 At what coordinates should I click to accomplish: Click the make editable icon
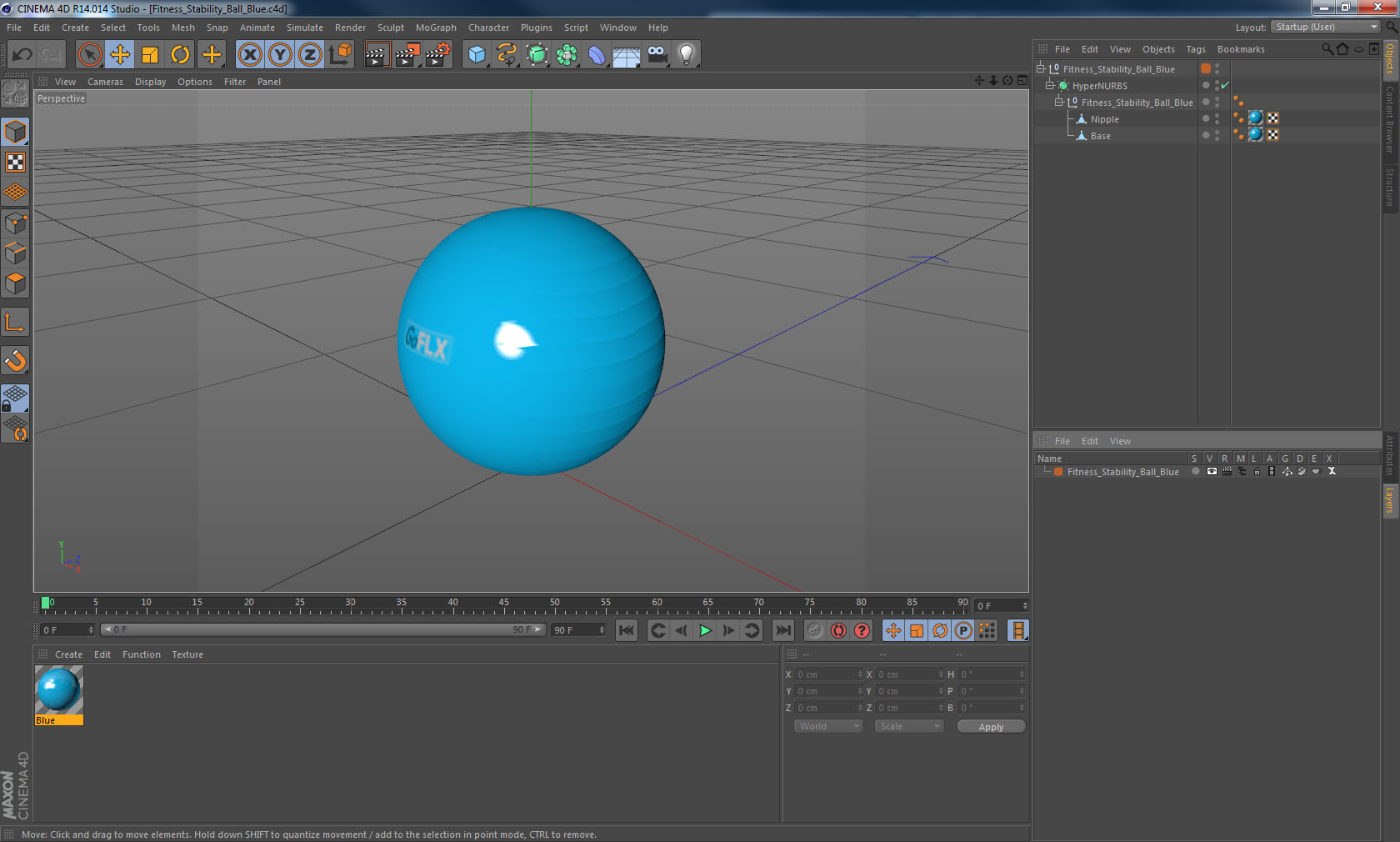16,93
